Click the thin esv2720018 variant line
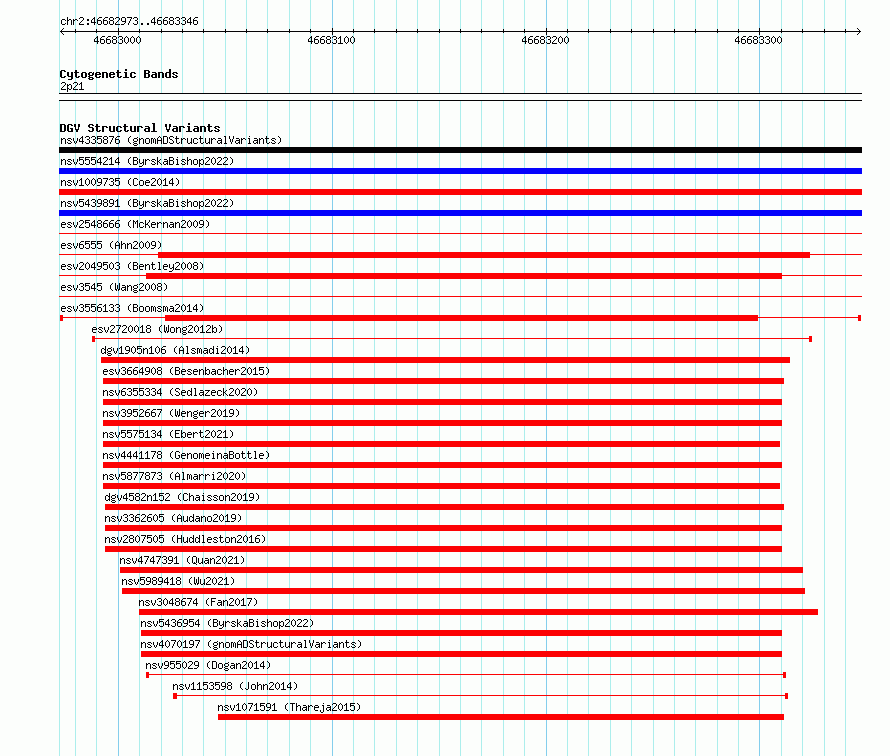This screenshot has height=756, width=890. click(x=452, y=339)
